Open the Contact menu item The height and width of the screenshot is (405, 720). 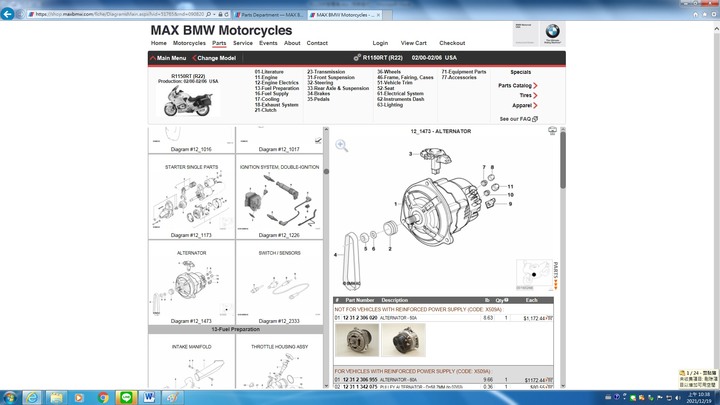point(317,43)
